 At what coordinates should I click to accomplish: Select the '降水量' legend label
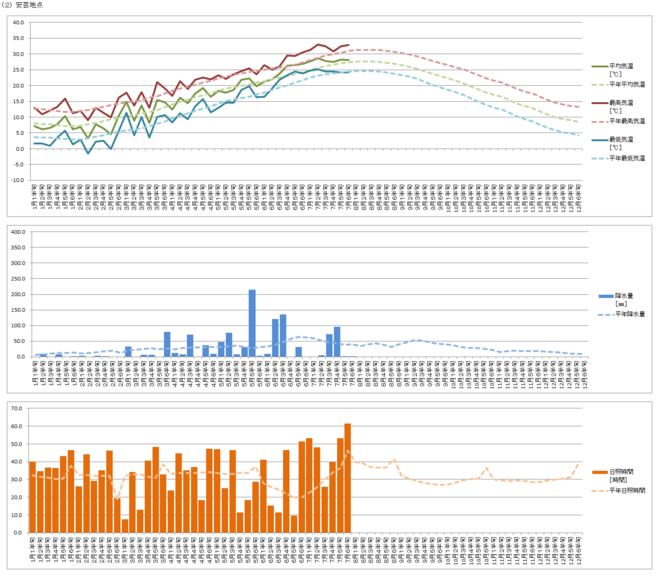pyautogui.click(x=624, y=296)
